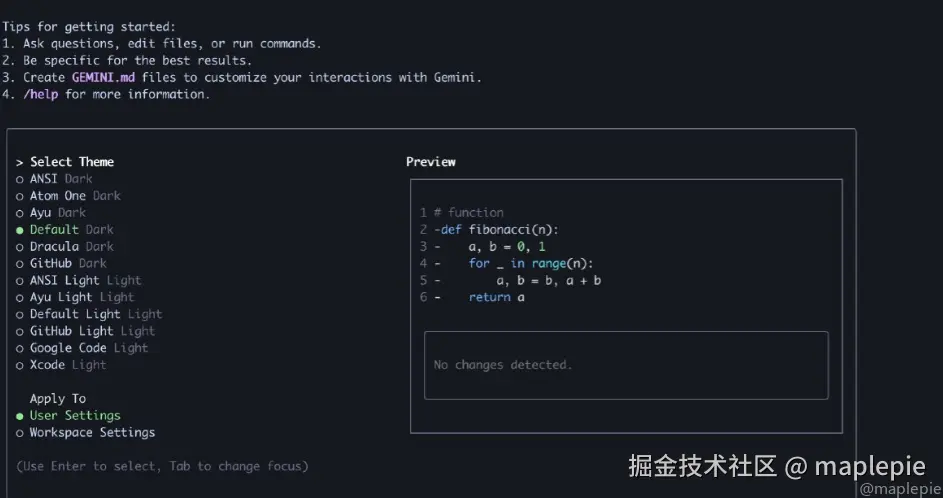Select the GitHub Light theme
The height and width of the screenshot is (498, 943).
coord(20,331)
